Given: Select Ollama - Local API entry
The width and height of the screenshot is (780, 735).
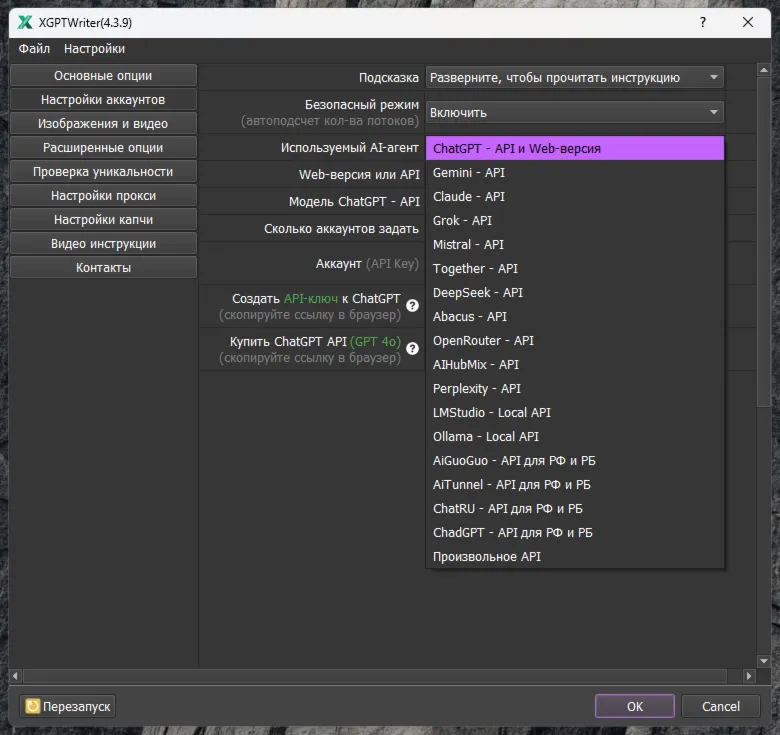Looking at the screenshot, I should 486,437.
